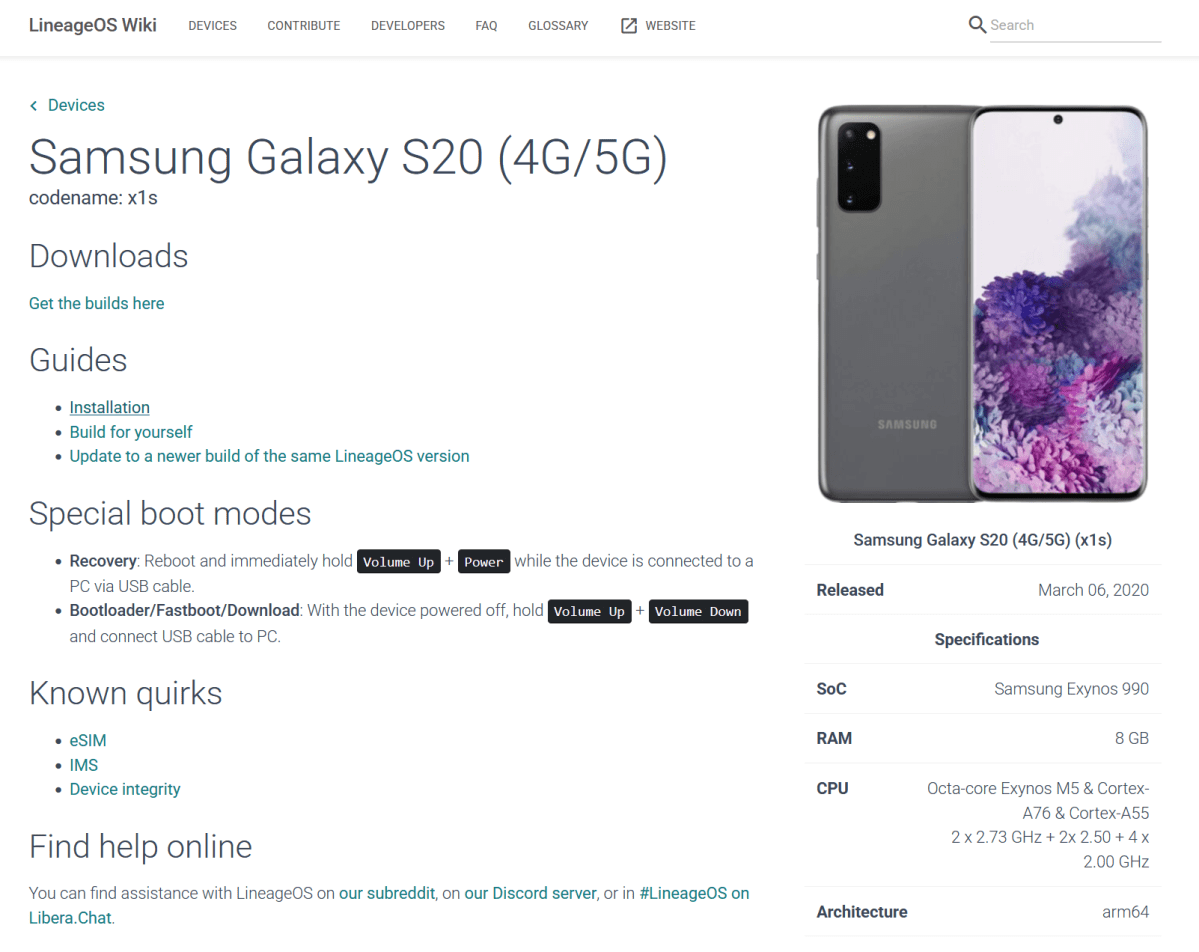The width and height of the screenshot is (1199, 952).
Task: Click the external link icon beside WEBSITE
Action: (628, 25)
